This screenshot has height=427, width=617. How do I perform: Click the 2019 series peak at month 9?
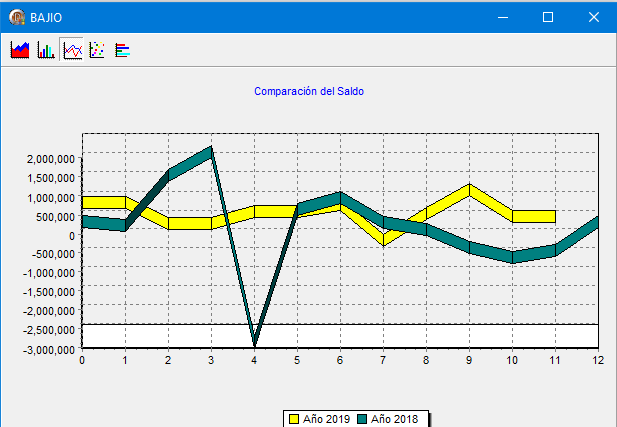coord(469,190)
